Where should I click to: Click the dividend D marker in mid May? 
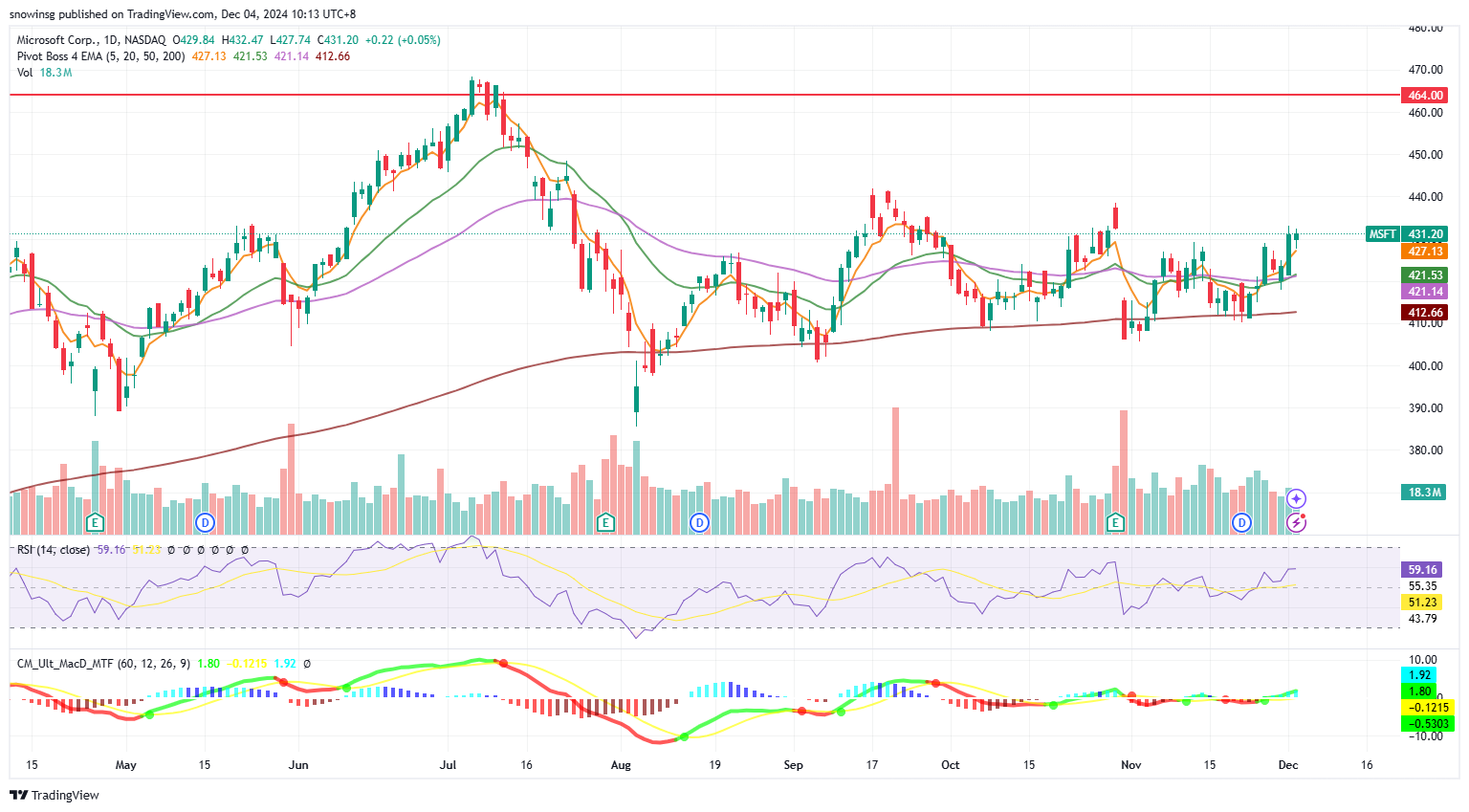point(205,522)
